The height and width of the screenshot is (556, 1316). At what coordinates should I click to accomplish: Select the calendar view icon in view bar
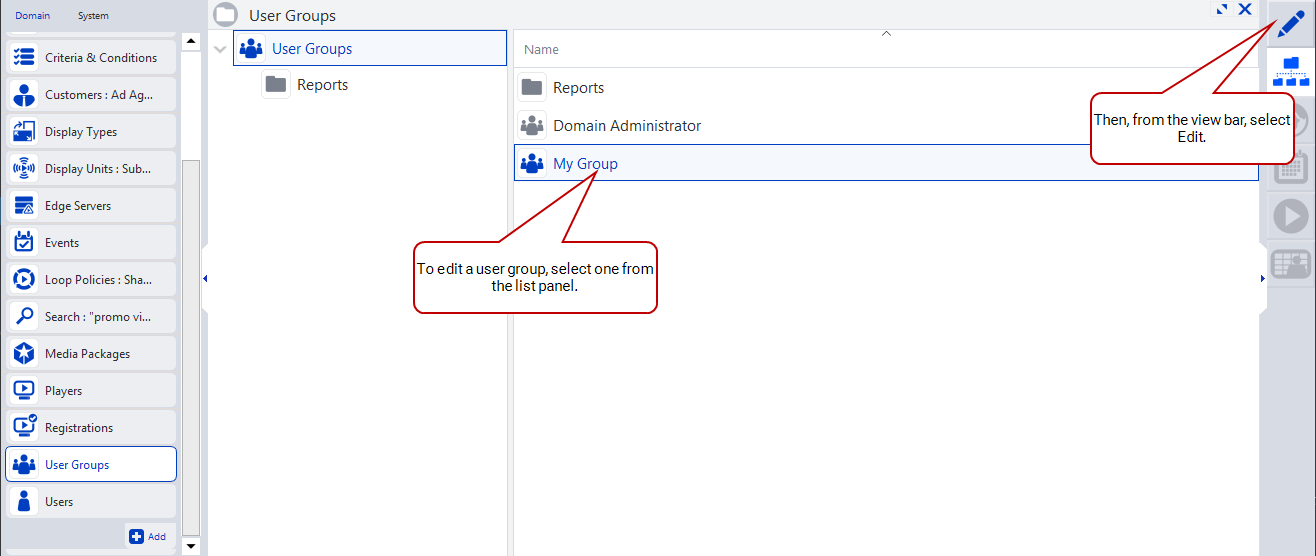point(1291,168)
